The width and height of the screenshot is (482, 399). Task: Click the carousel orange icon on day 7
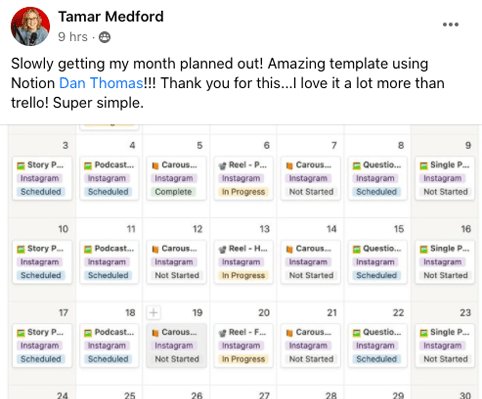[289, 166]
